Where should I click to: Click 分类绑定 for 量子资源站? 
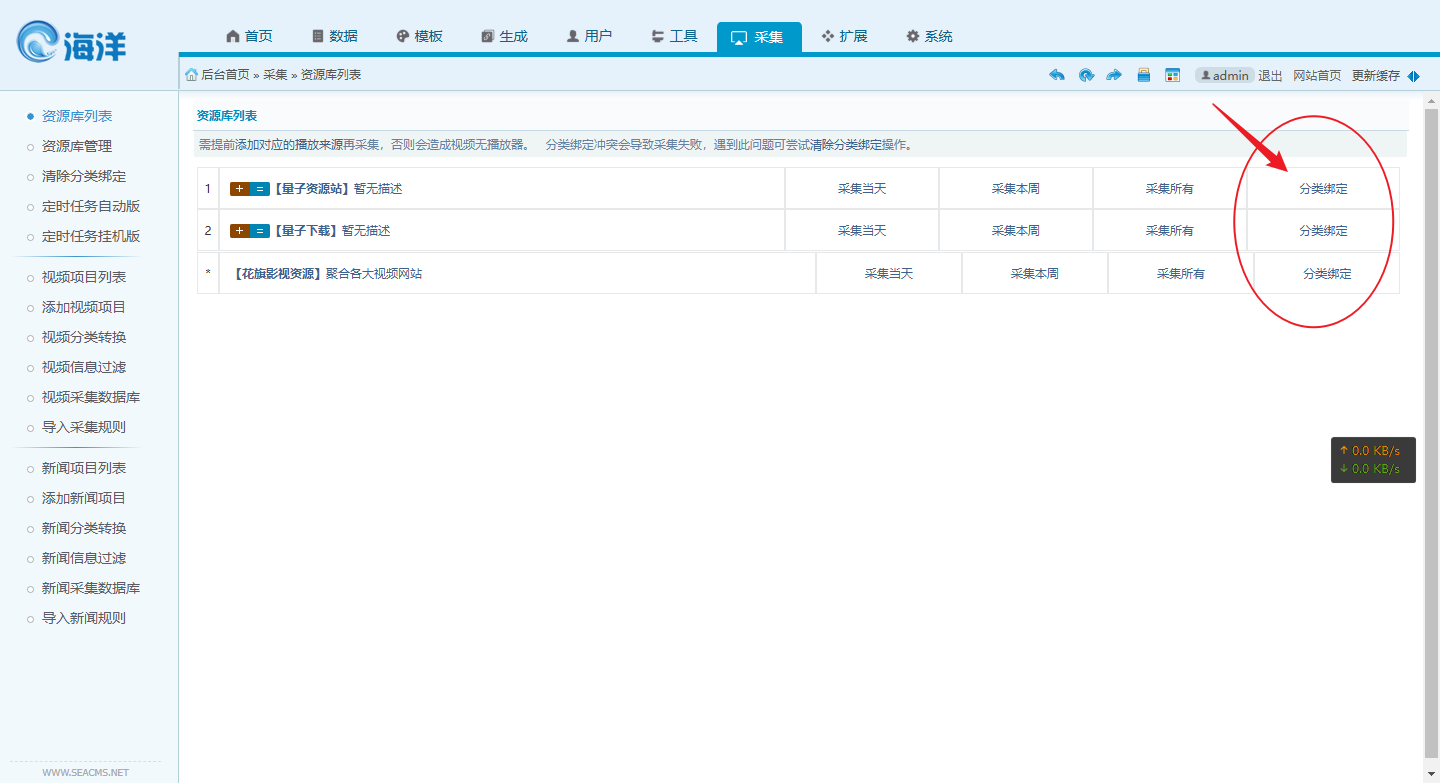(x=1323, y=188)
